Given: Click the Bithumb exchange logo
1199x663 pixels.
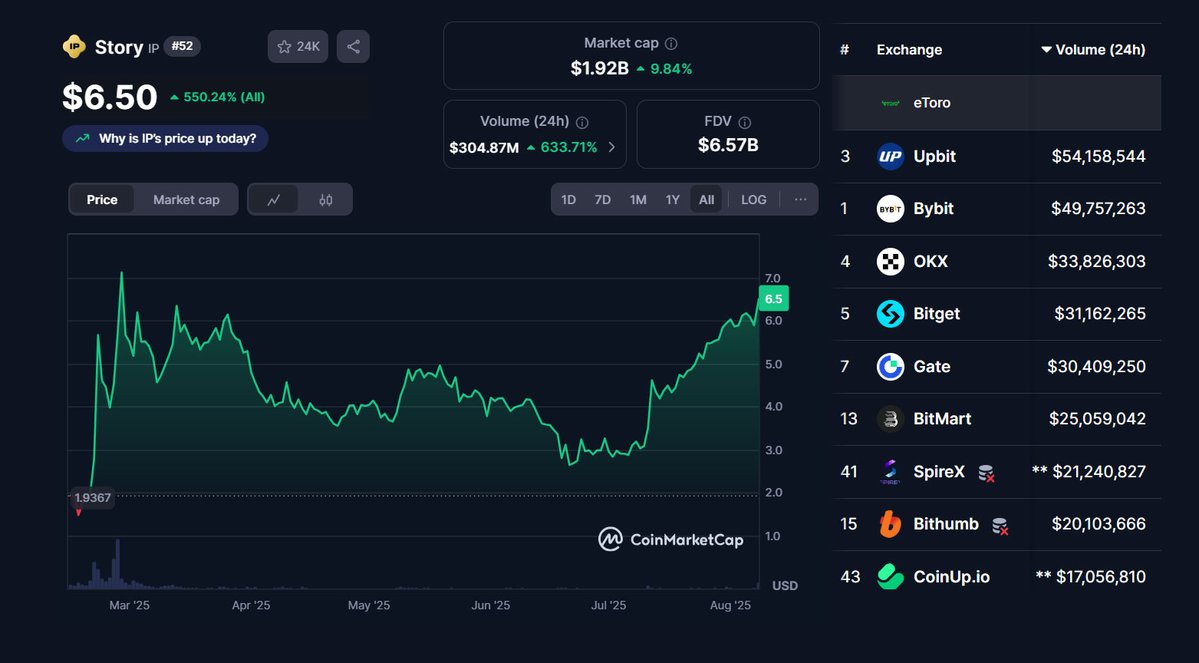Looking at the screenshot, I should [x=890, y=525].
